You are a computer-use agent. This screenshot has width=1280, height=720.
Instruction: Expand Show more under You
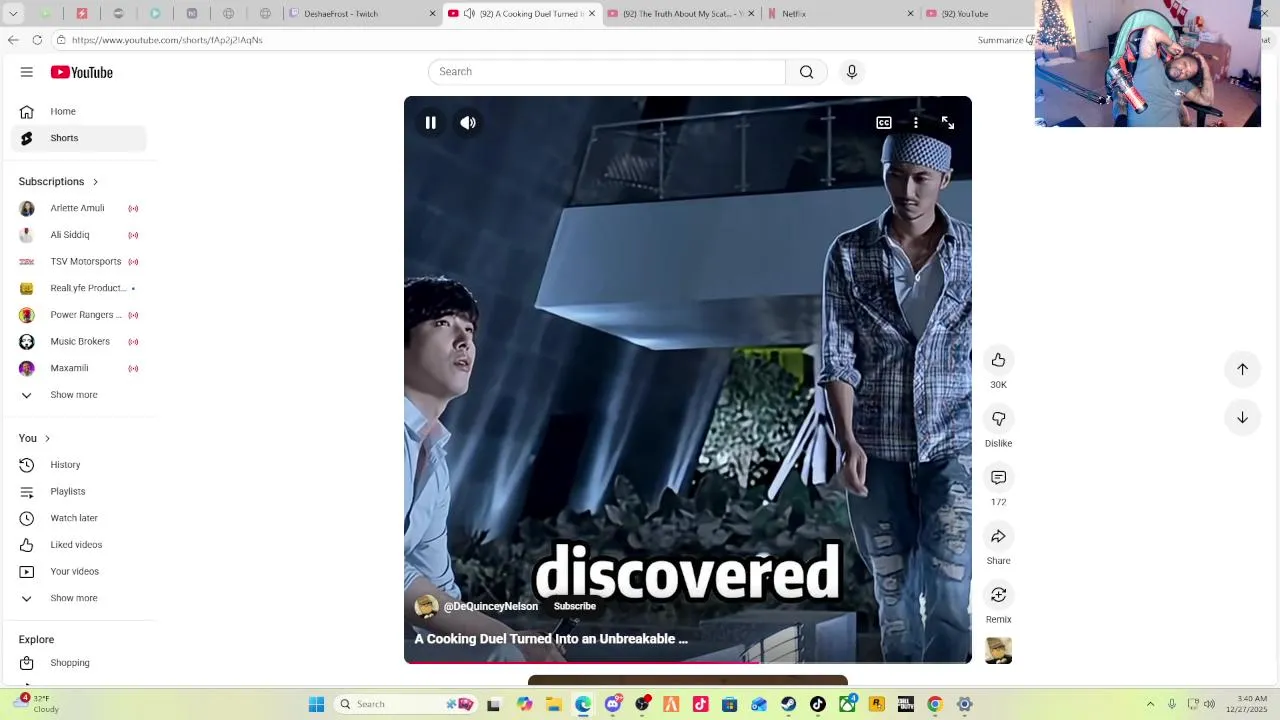pyautogui.click(x=78, y=598)
